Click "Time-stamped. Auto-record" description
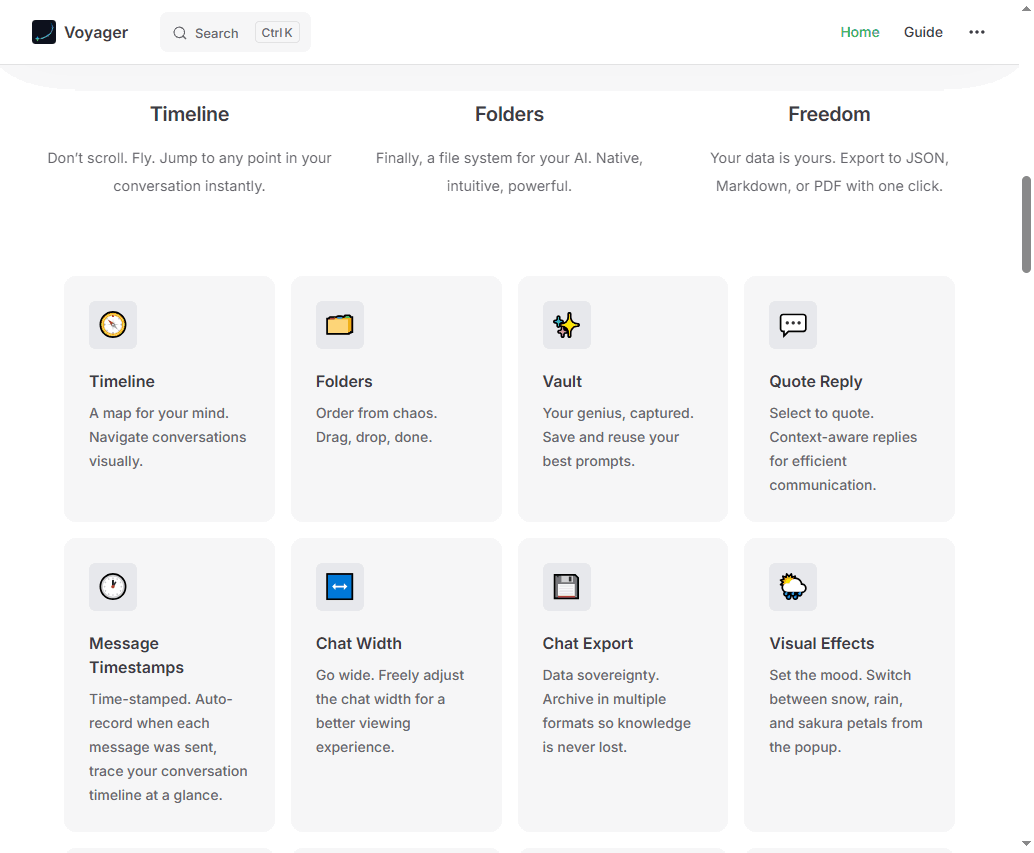The width and height of the screenshot is (1034, 853). [168, 747]
